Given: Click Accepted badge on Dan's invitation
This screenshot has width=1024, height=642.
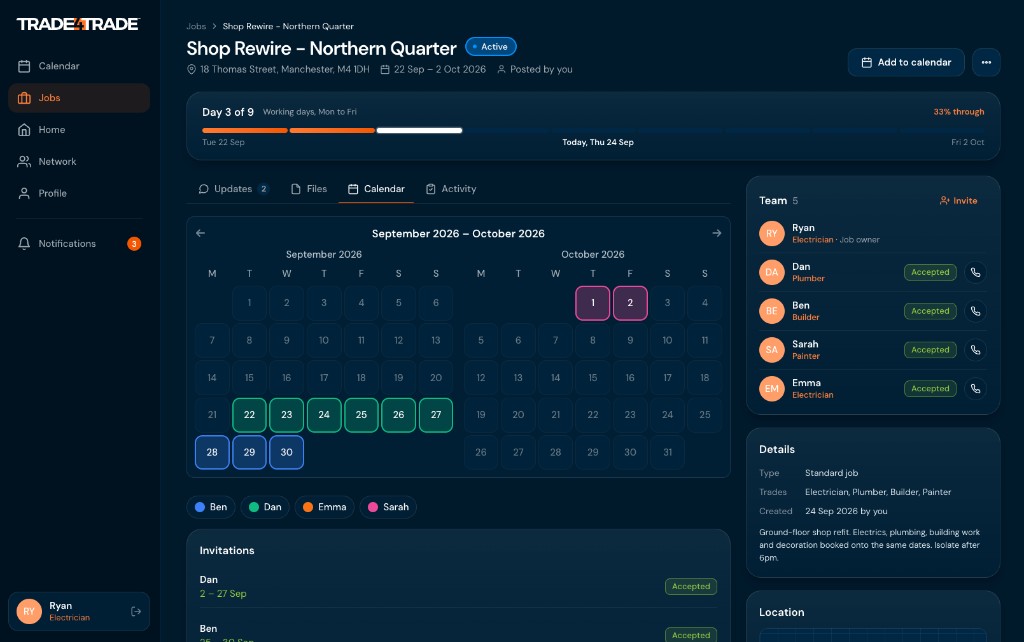Looking at the screenshot, I should pos(691,586).
